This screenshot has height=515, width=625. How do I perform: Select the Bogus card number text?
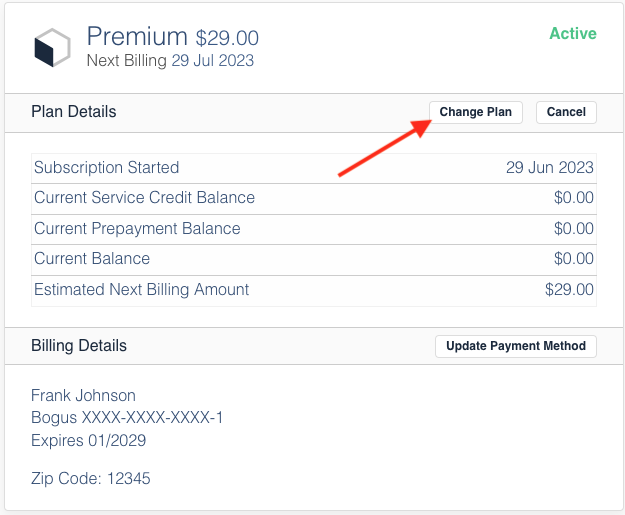tap(127, 418)
